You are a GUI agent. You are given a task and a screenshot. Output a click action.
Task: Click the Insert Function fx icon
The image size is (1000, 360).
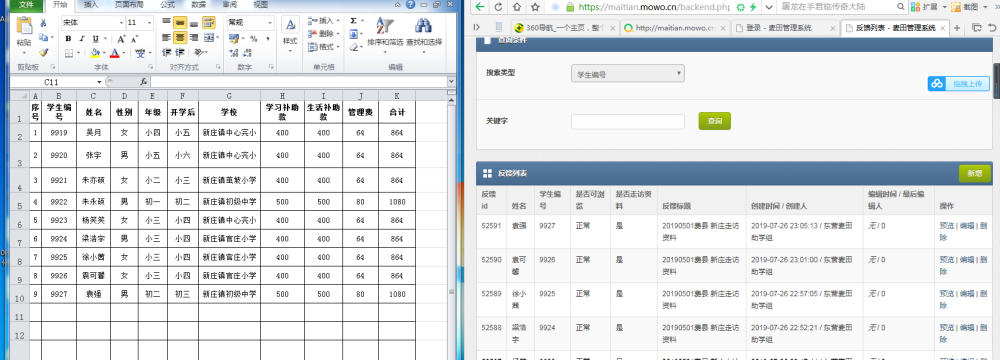[143, 82]
